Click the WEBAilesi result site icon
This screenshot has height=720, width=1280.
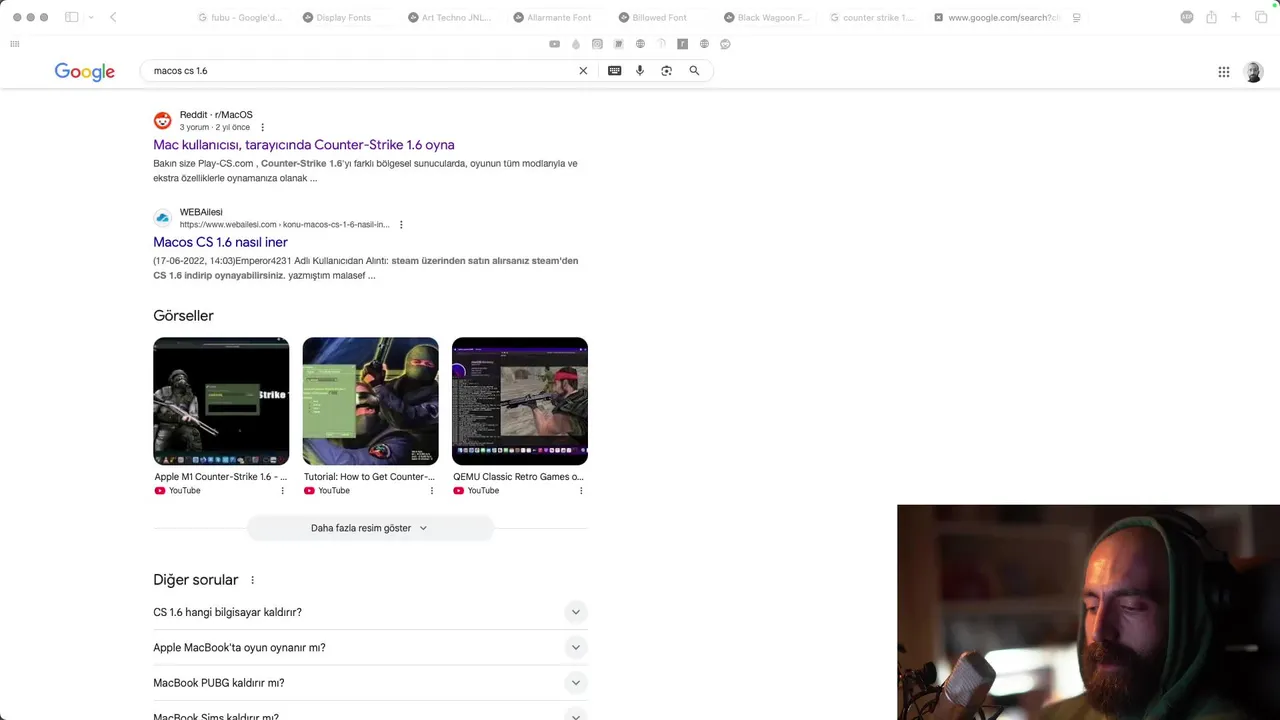162,218
